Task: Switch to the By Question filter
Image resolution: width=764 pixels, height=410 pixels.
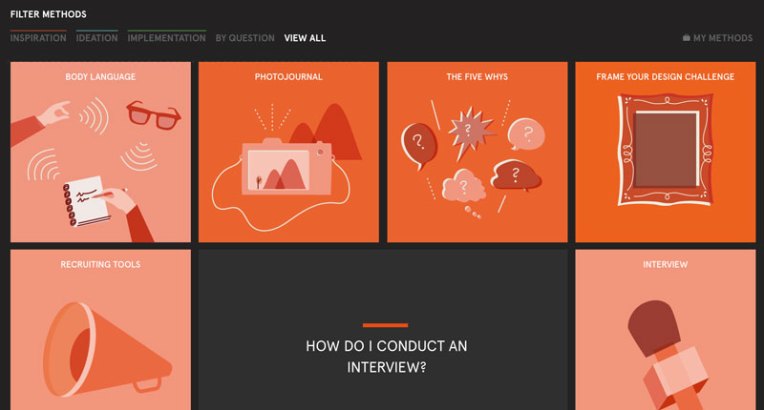Action: click(245, 38)
